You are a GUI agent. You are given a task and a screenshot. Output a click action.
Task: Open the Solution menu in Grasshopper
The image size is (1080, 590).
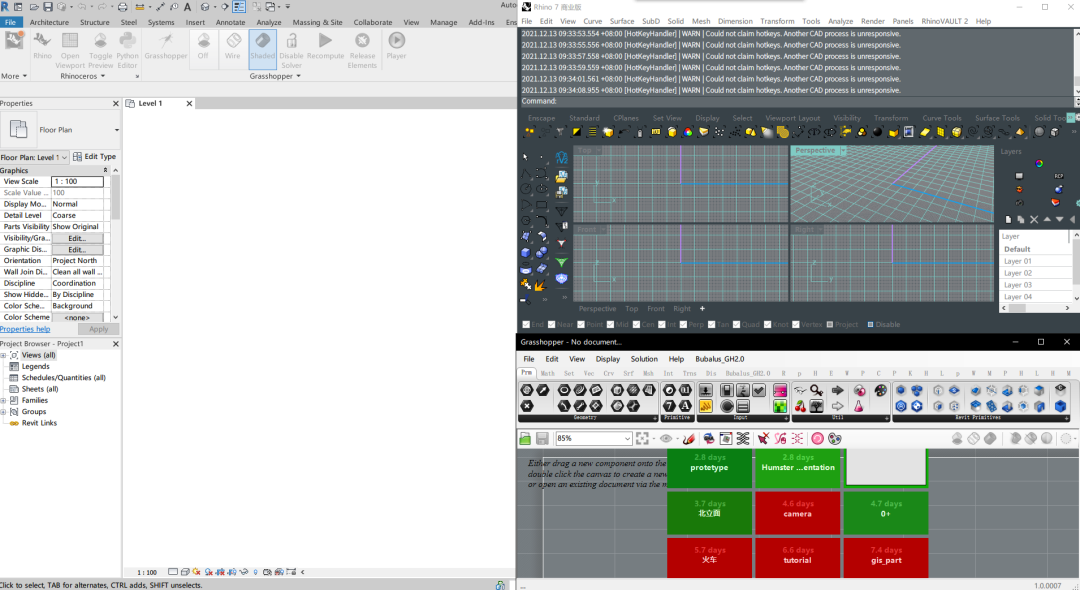coord(644,359)
